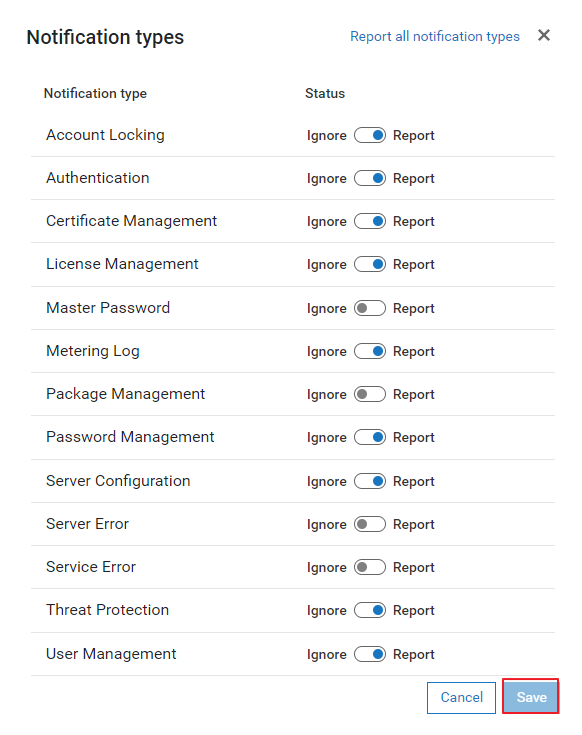Screen dimensions: 582x735
Task: Switch off Threat Protection reporting
Action: pos(370,610)
